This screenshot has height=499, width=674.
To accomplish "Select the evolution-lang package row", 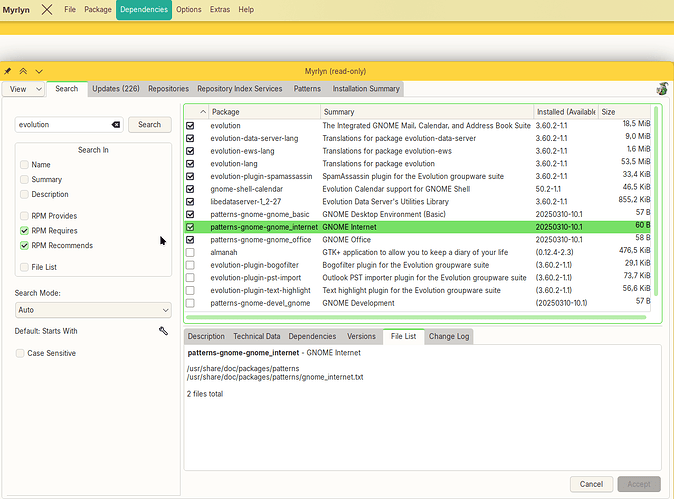I will [418, 164].
